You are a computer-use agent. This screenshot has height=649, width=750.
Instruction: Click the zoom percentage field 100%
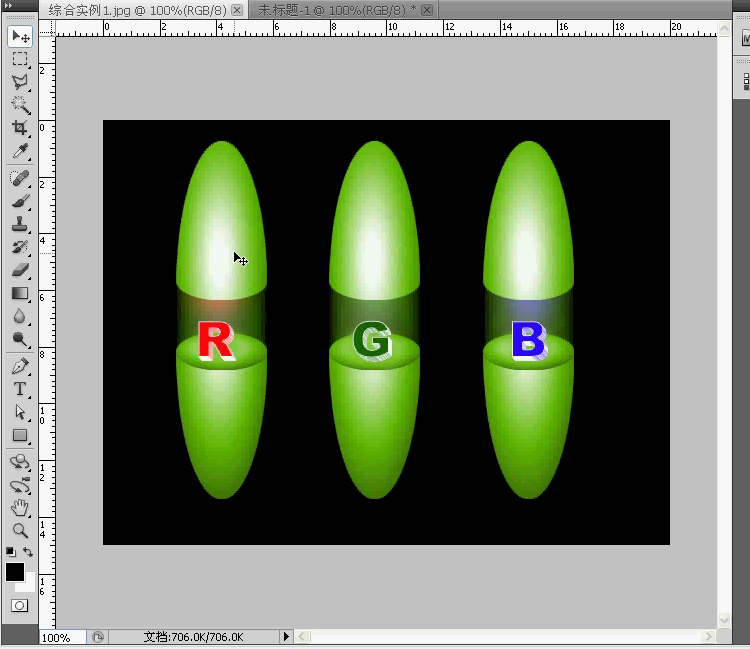pos(63,638)
